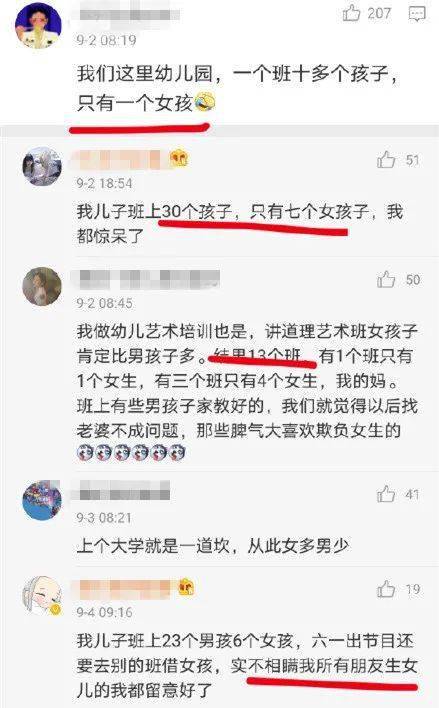The image size is (439, 708).
Task: Open replies via the comment bubble icon
Action: point(416,14)
